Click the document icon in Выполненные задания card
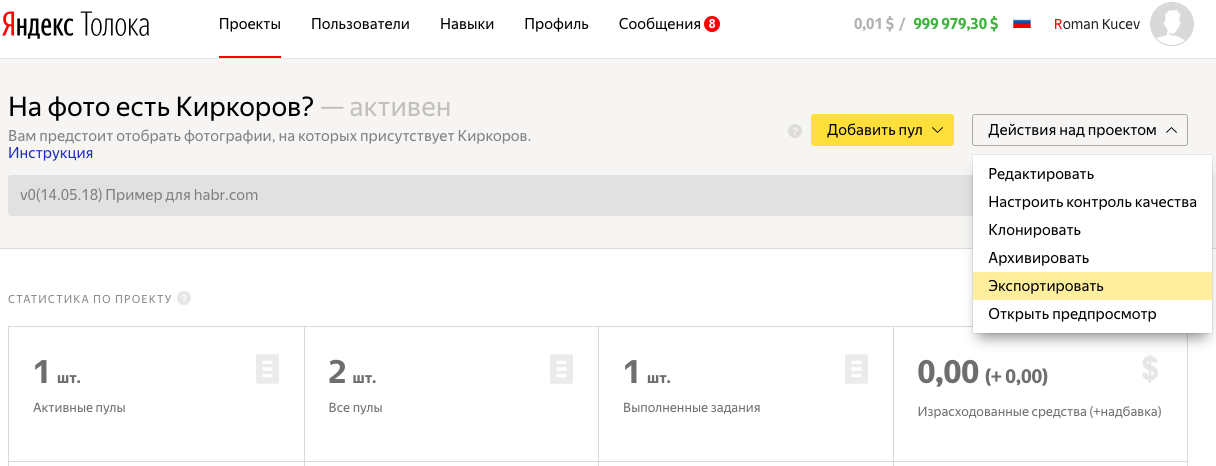Screen dimensions: 1216x466 (856, 369)
